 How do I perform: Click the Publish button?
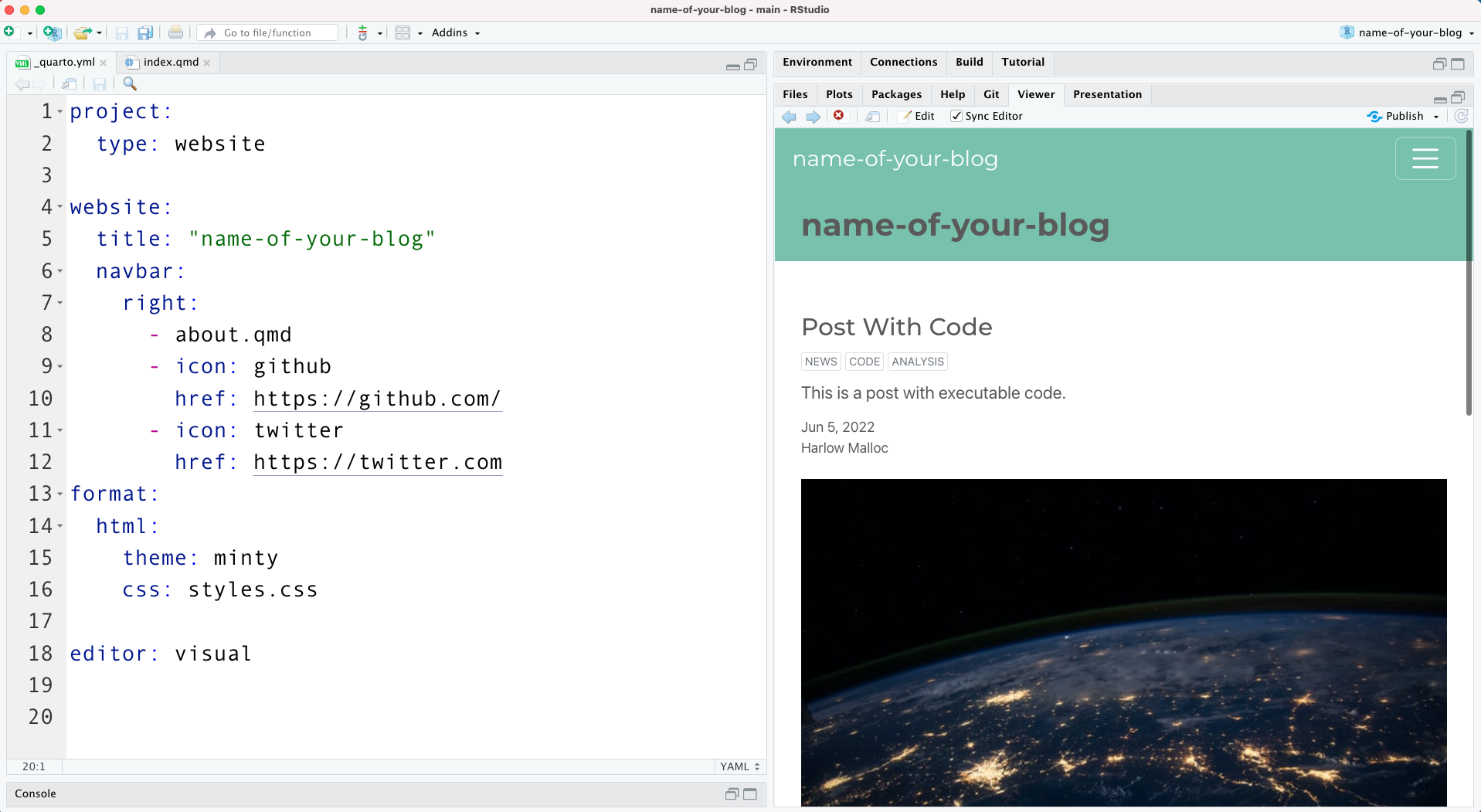tap(1395, 116)
